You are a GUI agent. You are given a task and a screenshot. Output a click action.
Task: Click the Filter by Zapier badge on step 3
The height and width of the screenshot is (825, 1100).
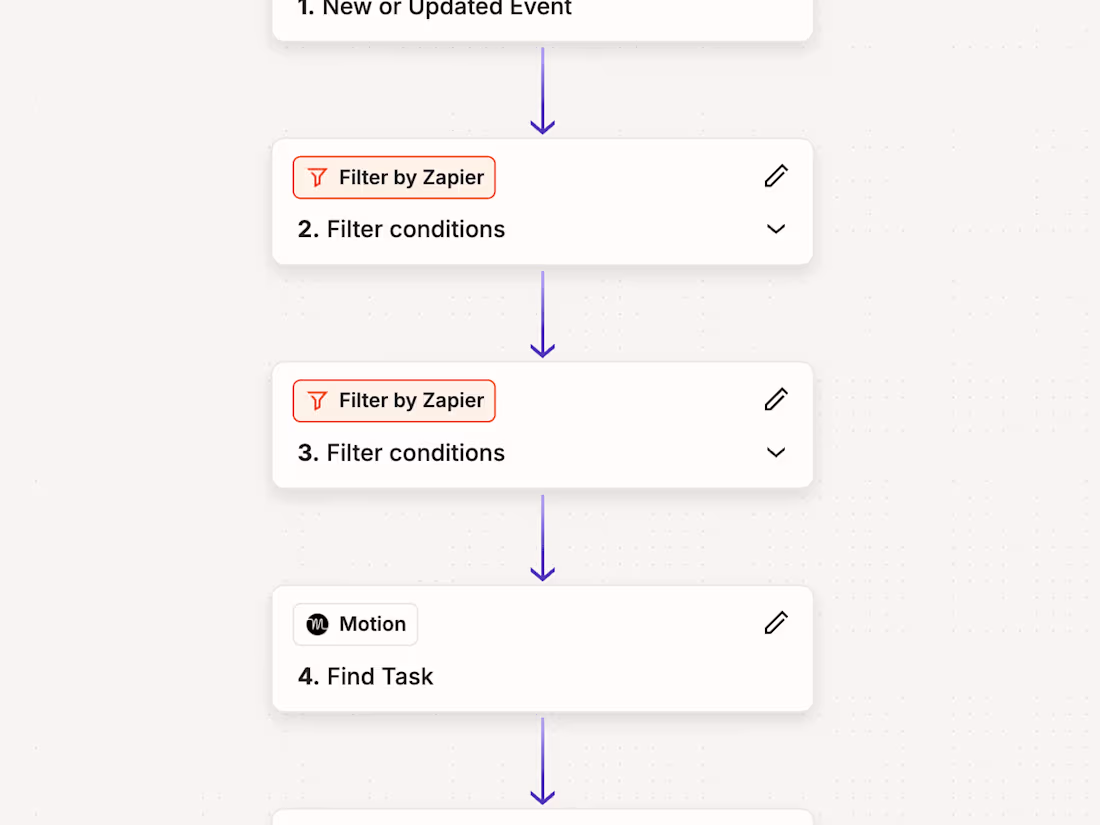[394, 400]
